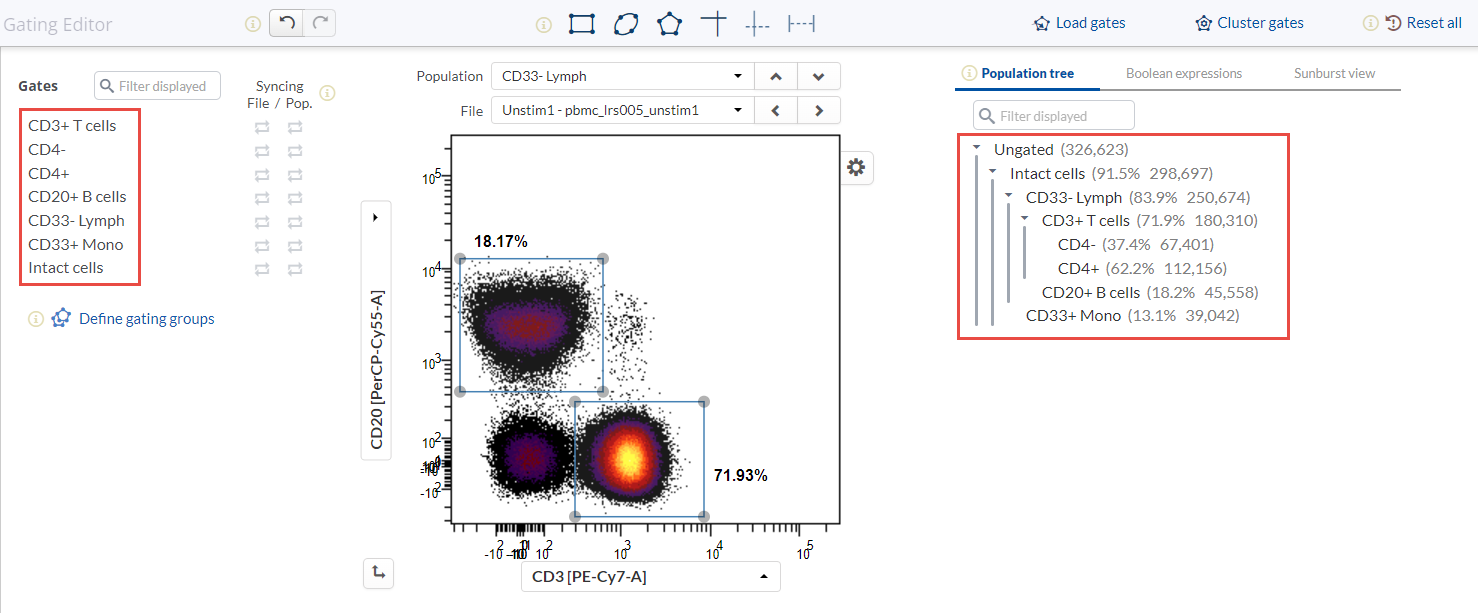Select the range gate tool
The image size is (1478, 613).
(801, 24)
